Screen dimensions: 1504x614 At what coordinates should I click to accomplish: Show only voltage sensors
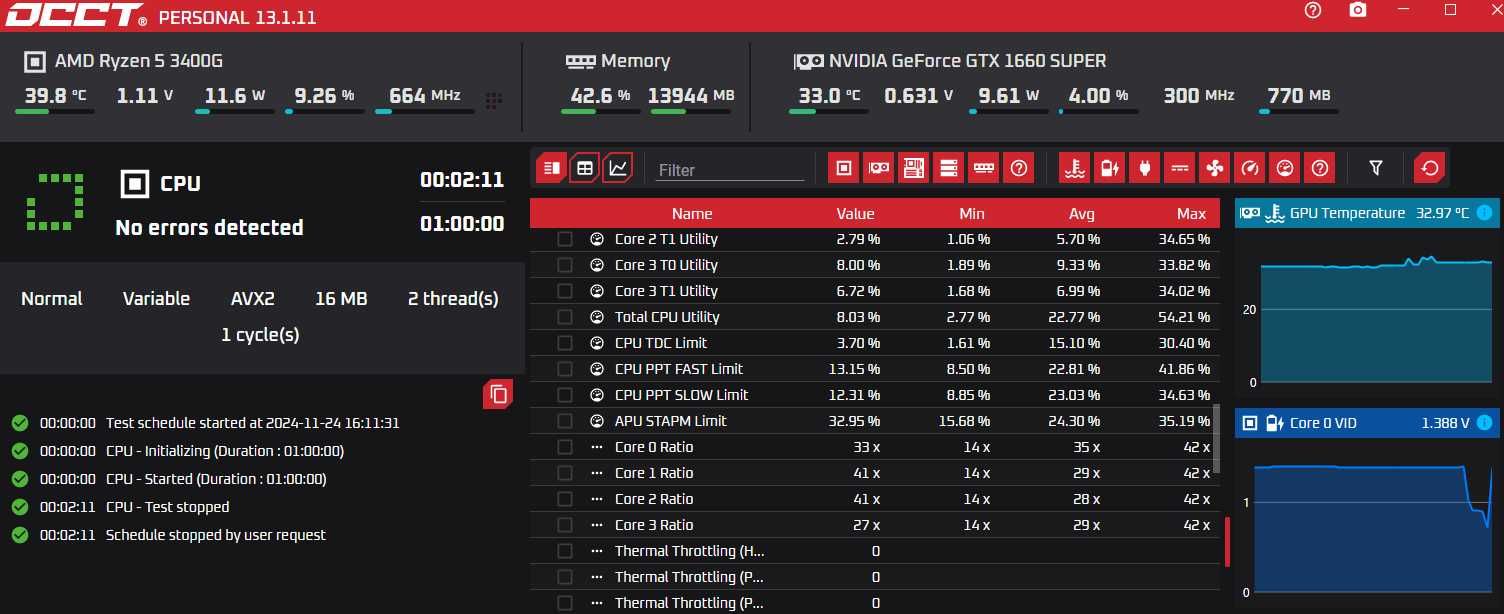pyautogui.click(x=1110, y=168)
